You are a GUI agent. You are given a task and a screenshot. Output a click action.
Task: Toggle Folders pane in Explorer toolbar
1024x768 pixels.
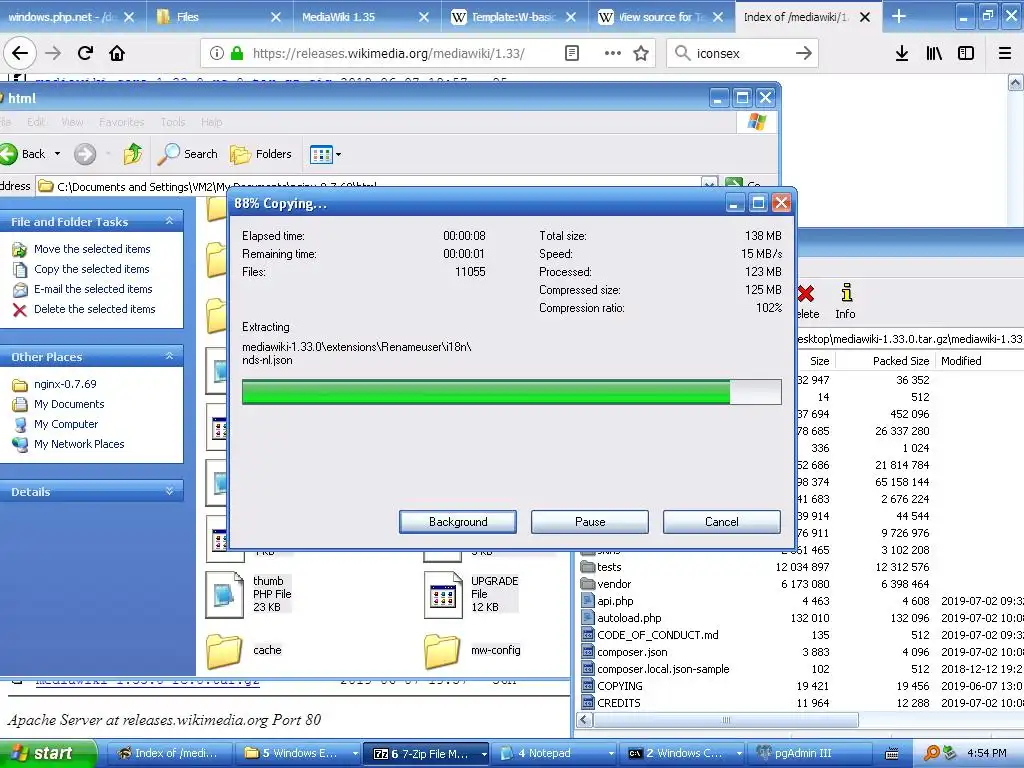pyautogui.click(x=261, y=154)
